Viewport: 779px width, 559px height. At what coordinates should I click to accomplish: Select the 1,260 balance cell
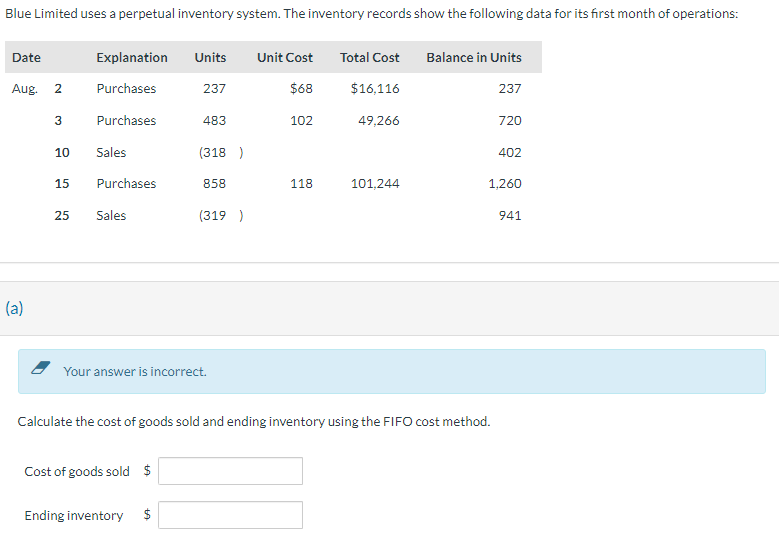[505, 183]
